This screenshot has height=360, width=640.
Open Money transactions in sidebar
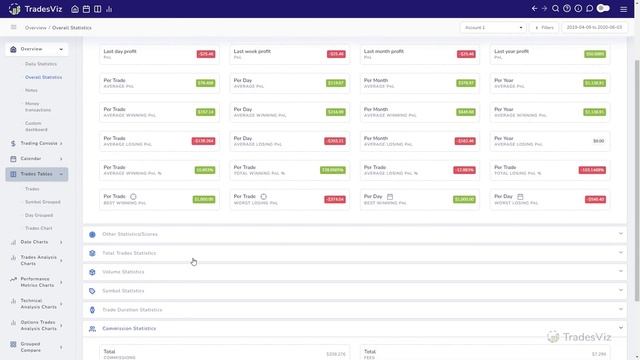coord(38,107)
